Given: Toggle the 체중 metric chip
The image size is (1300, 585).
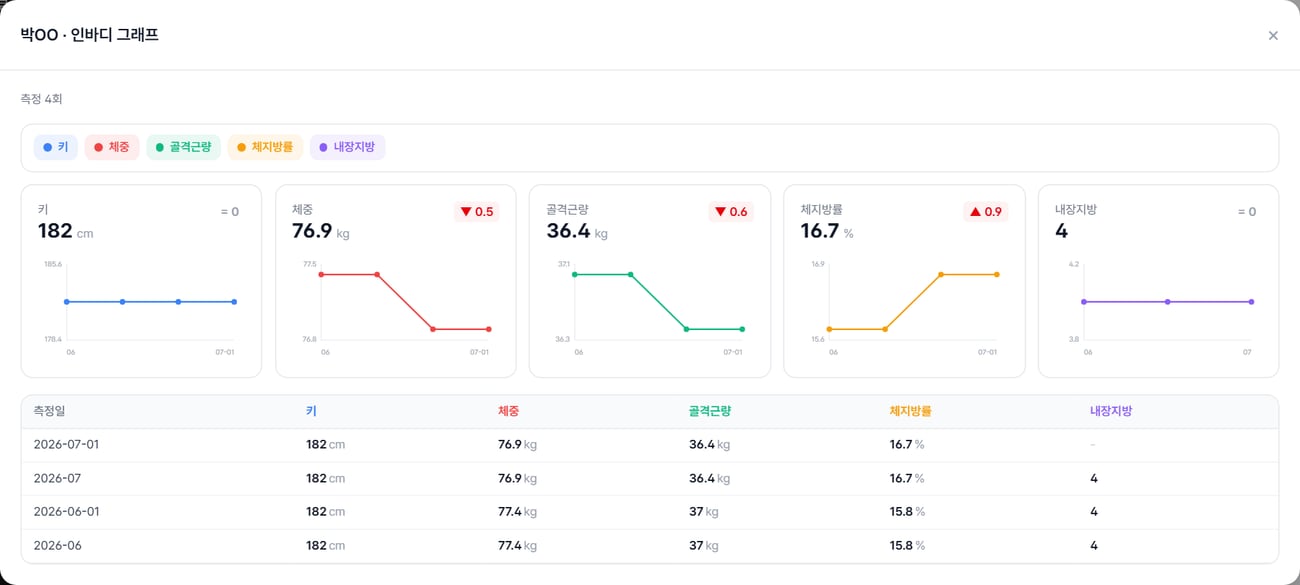Looking at the screenshot, I should coord(112,147).
